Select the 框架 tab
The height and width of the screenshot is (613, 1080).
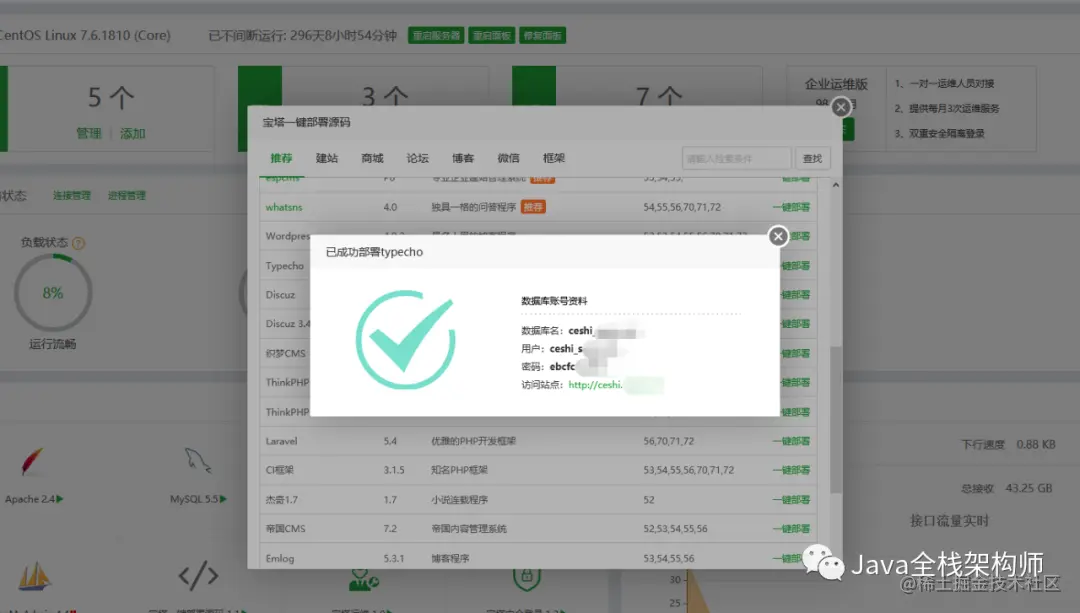pyautogui.click(x=554, y=158)
